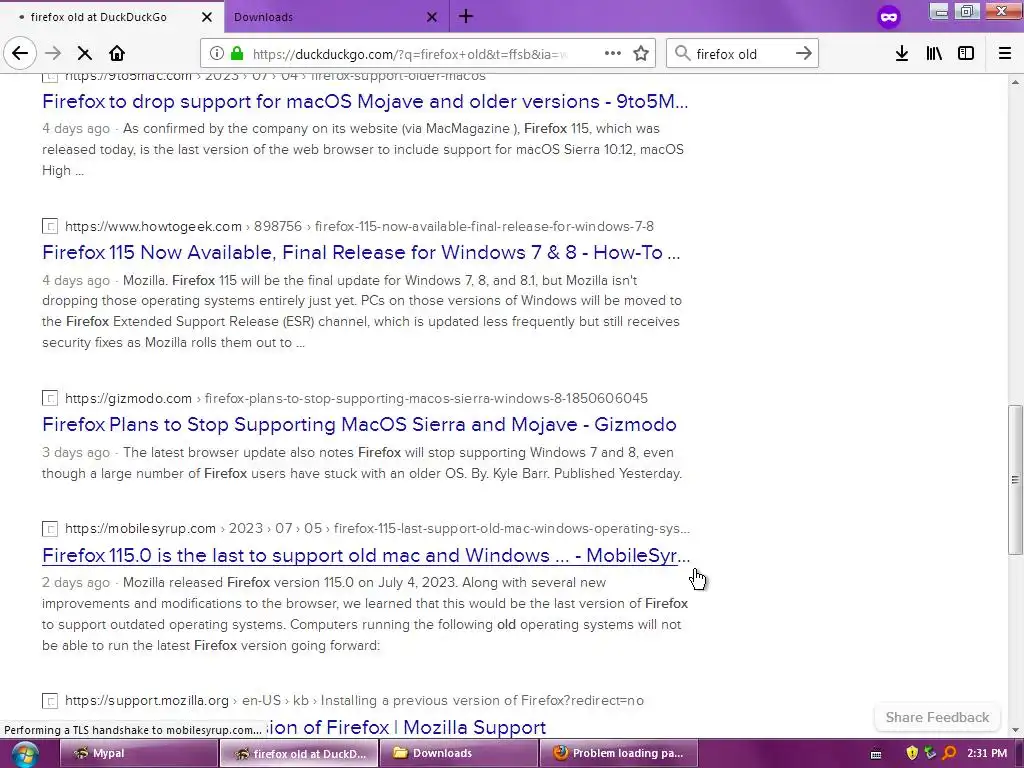Open page actions three-dots menu
The height and width of the screenshot is (768, 1024).
point(613,54)
